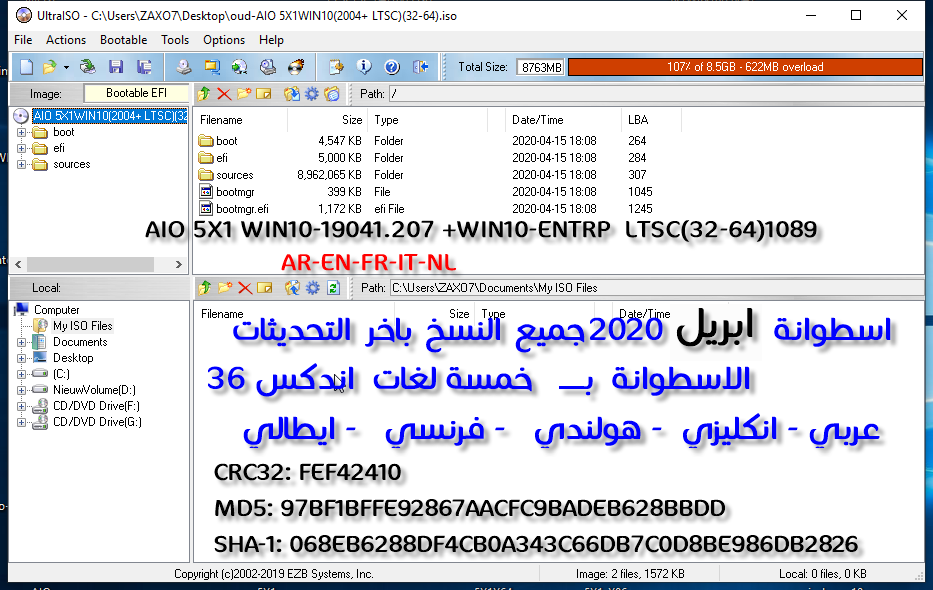This screenshot has height=590, width=933.
Task: Click the image tree scroll left arrow
Action: click(18, 264)
